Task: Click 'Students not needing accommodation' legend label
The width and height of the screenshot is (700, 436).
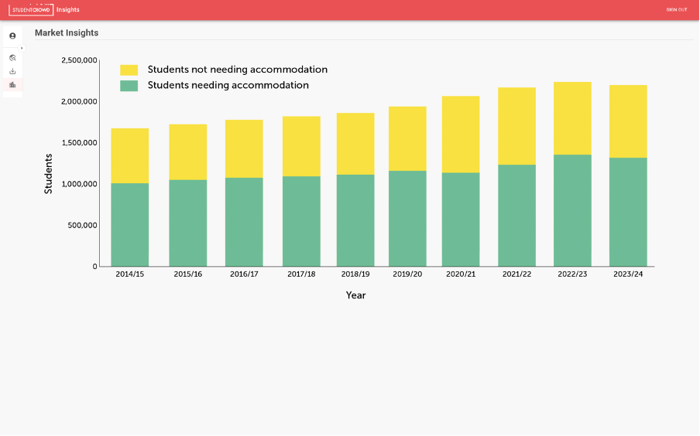Action: point(237,70)
